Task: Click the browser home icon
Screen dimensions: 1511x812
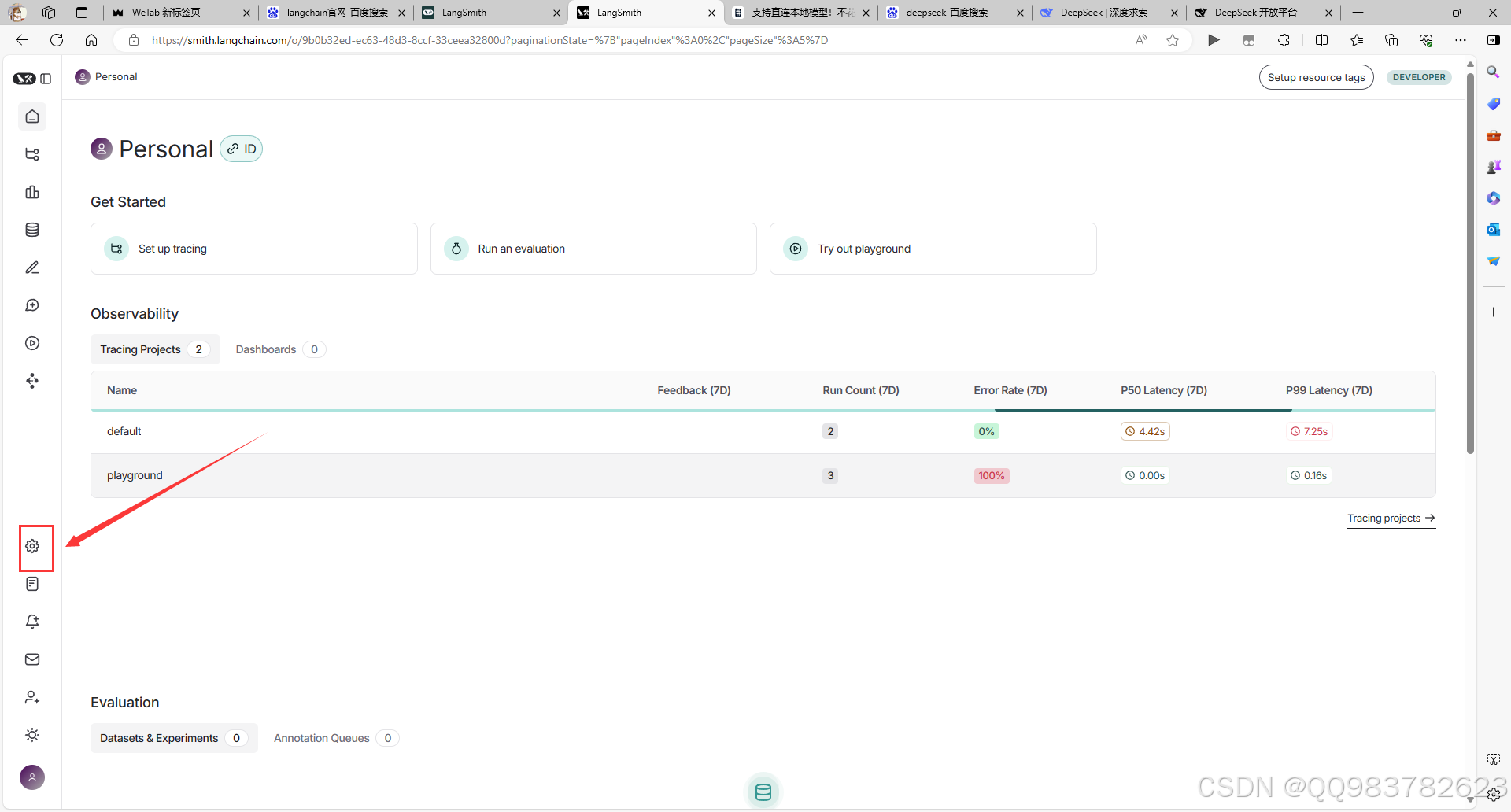Action: pos(91,40)
